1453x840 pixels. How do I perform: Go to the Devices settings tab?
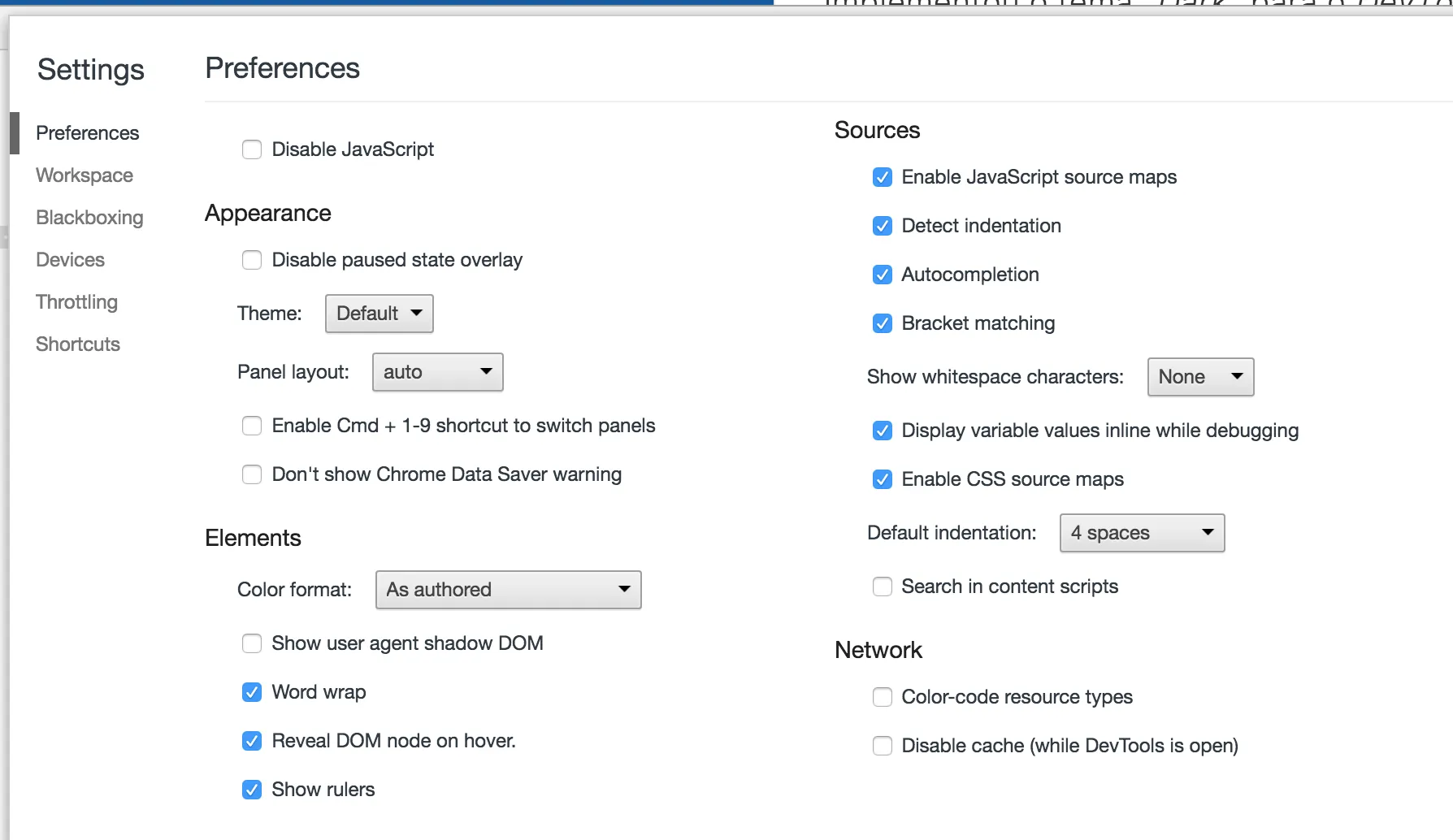[71, 260]
